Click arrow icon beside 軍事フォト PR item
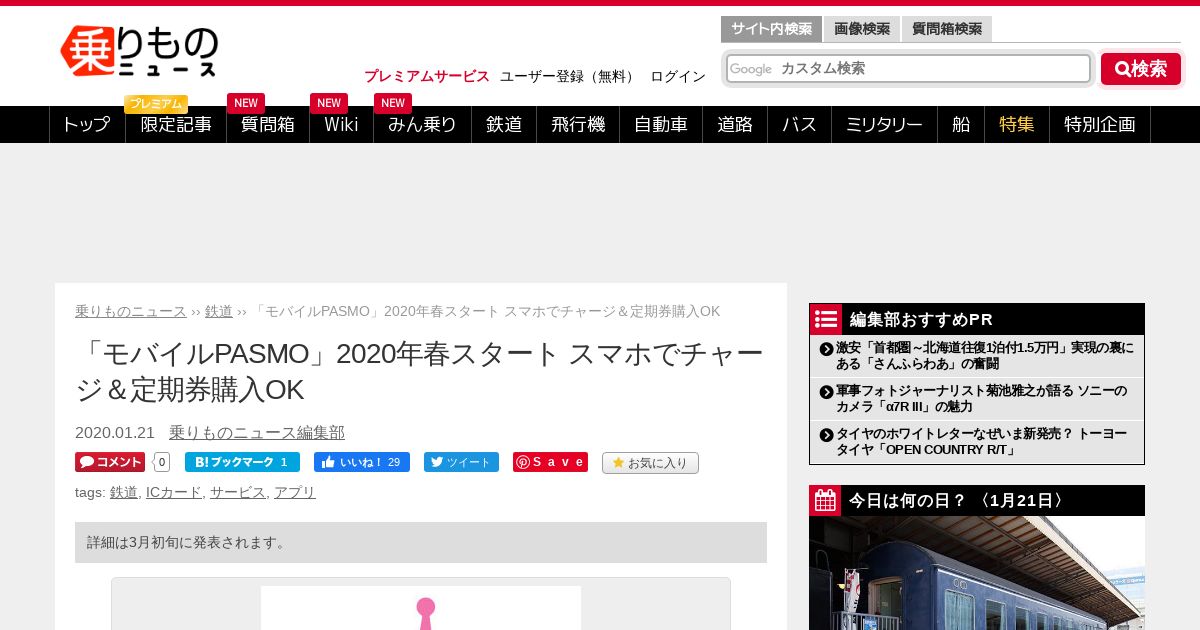The width and height of the screenshot is (1200, 630). tap(826, 392)
